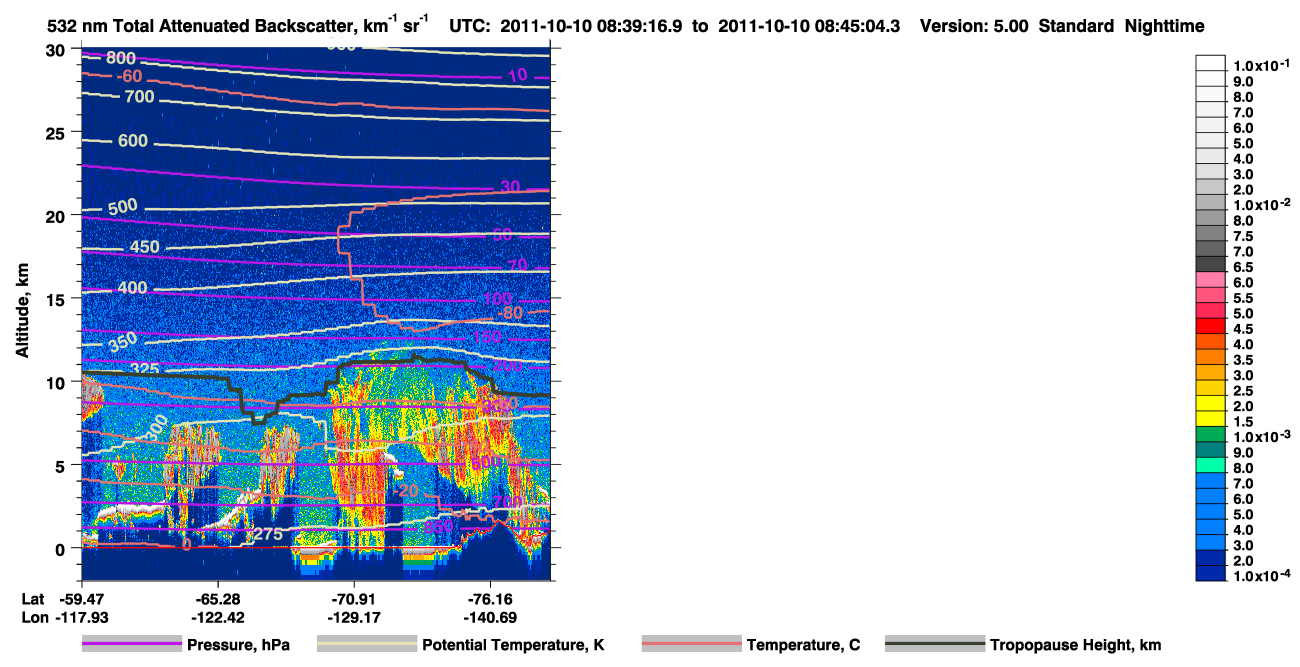Click the longitude value '-117.93'
Image resolution: width=1300 pixels, height=667 pixels.
pyautogui.click(x=81, y=617)
